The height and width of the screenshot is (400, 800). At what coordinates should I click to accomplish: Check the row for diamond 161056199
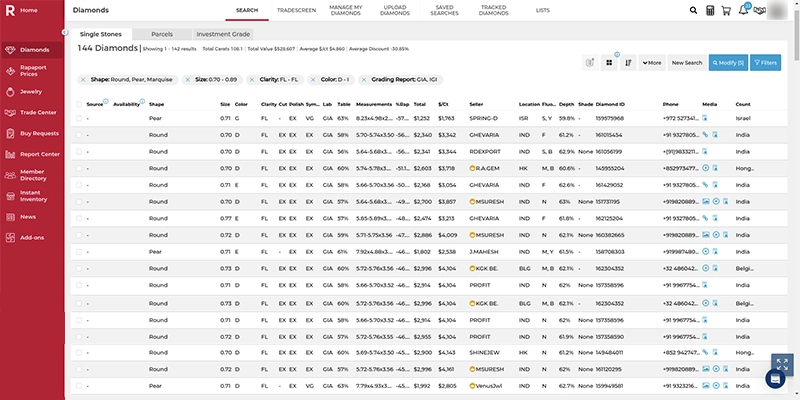click(x=79, y=152)
